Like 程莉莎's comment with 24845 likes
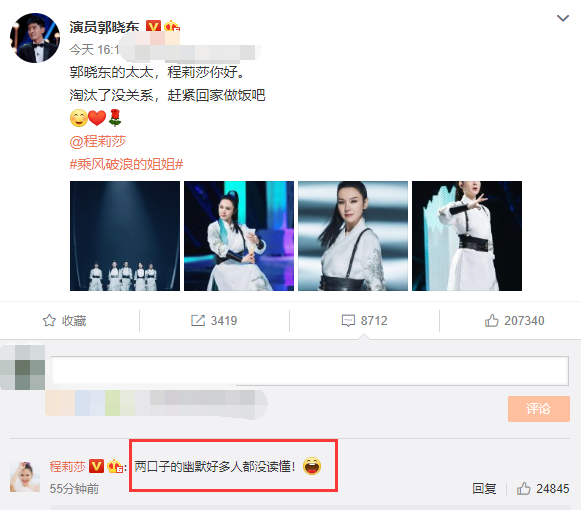 pyautogui.click(x=543, y=489)
